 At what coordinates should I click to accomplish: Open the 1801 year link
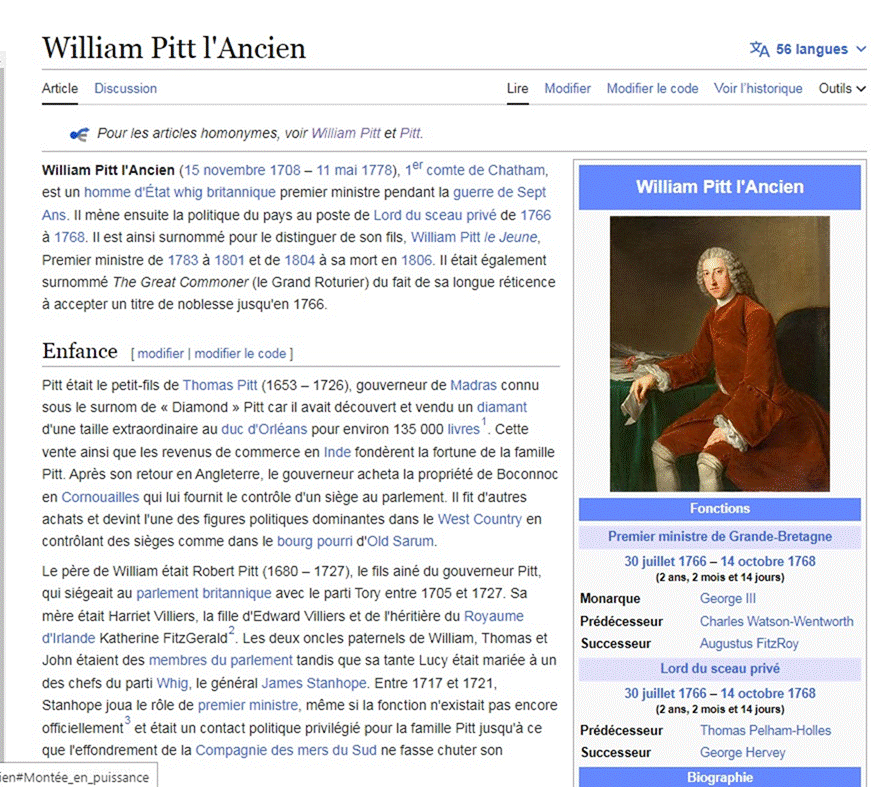(x=230, y=260)
